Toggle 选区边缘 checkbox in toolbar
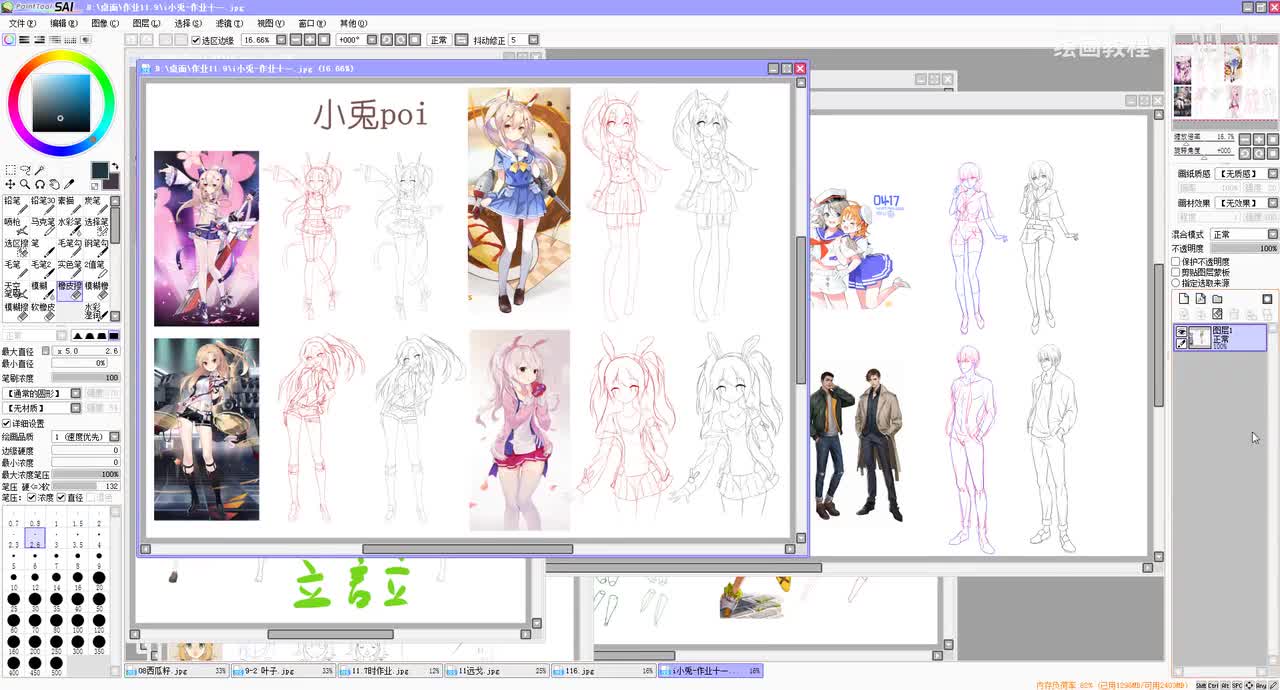 (x=195, y=40)
